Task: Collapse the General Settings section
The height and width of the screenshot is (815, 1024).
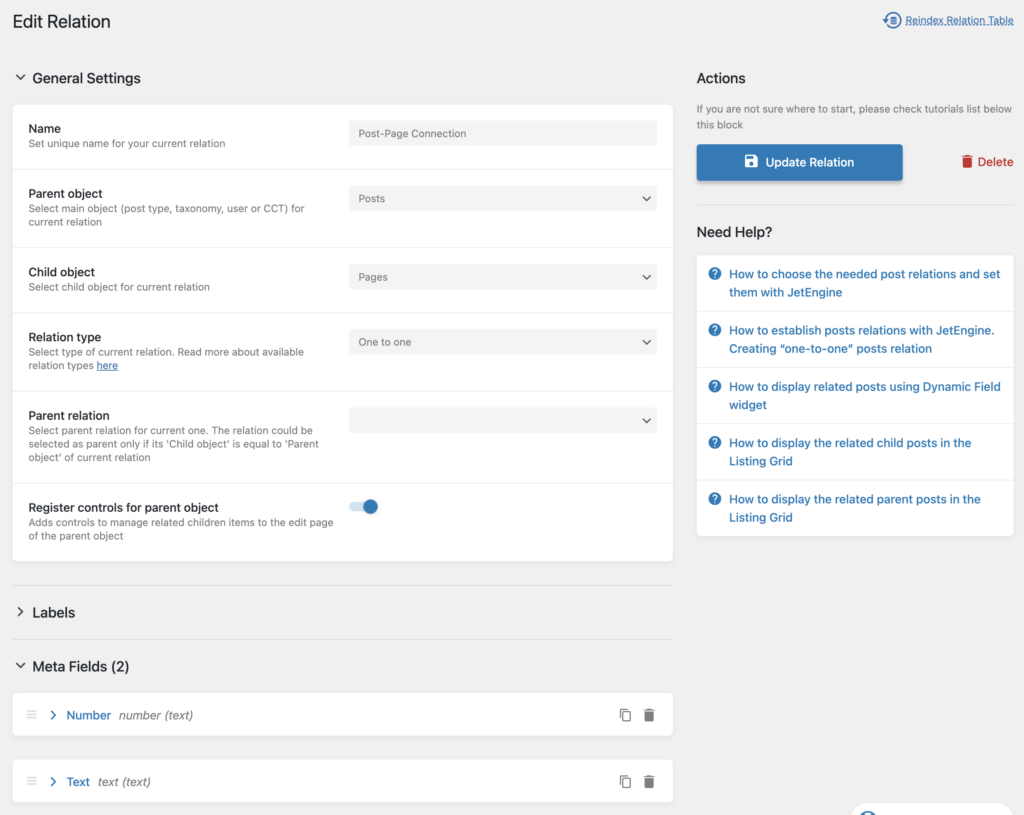Action: (20, 78)
